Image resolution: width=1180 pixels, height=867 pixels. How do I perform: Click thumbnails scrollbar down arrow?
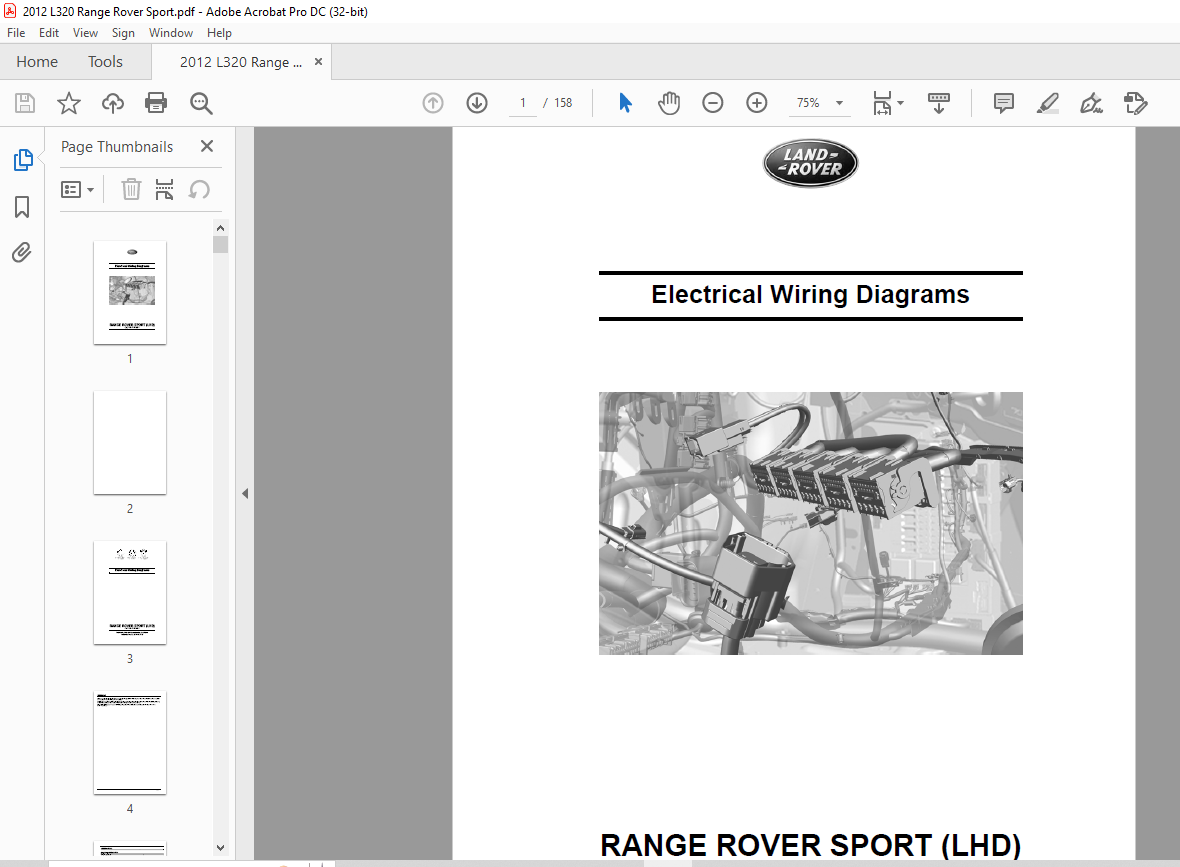(x=220, y=847)
